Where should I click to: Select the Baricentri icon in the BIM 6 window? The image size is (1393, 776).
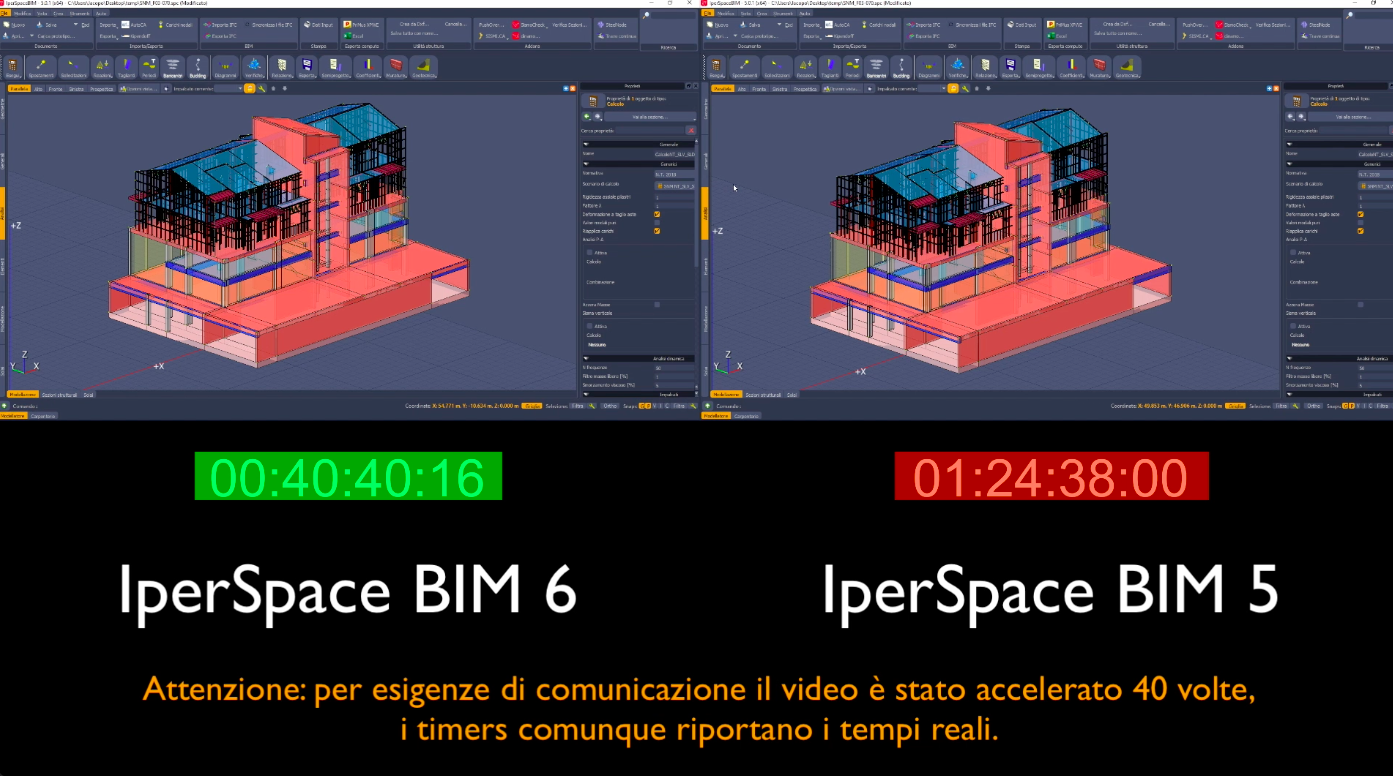pos(173,67)
